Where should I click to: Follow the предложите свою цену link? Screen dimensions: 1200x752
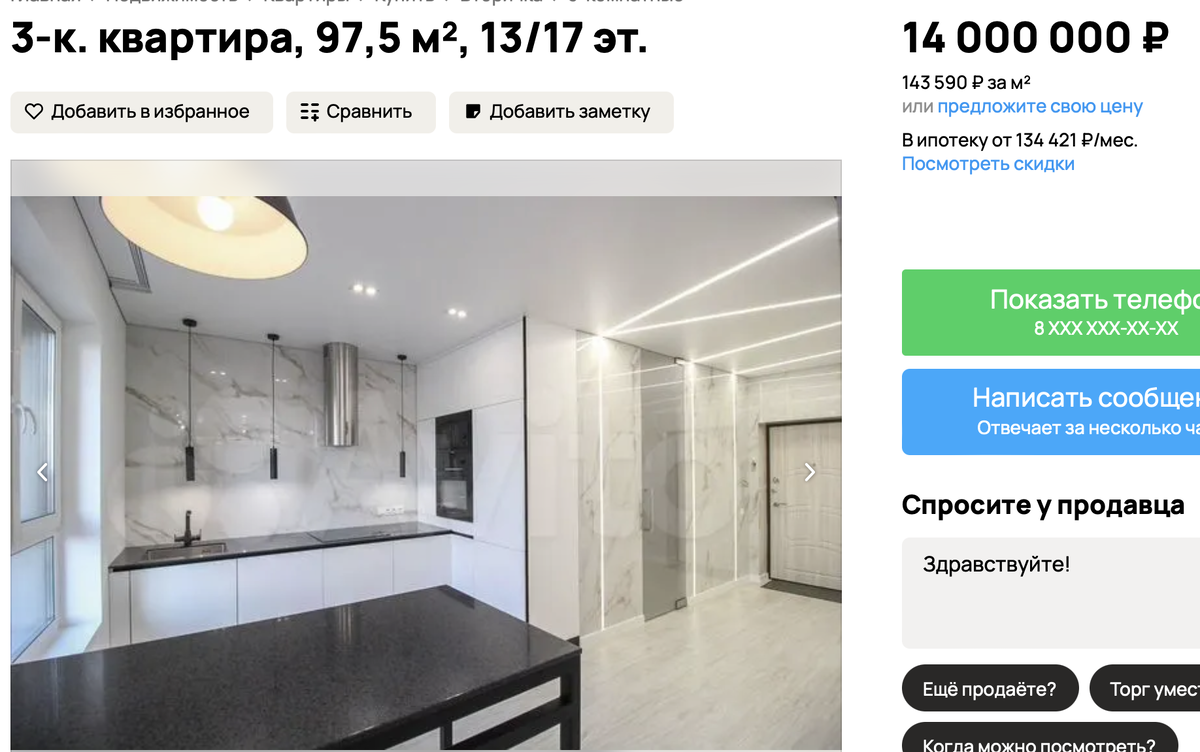1040,106
